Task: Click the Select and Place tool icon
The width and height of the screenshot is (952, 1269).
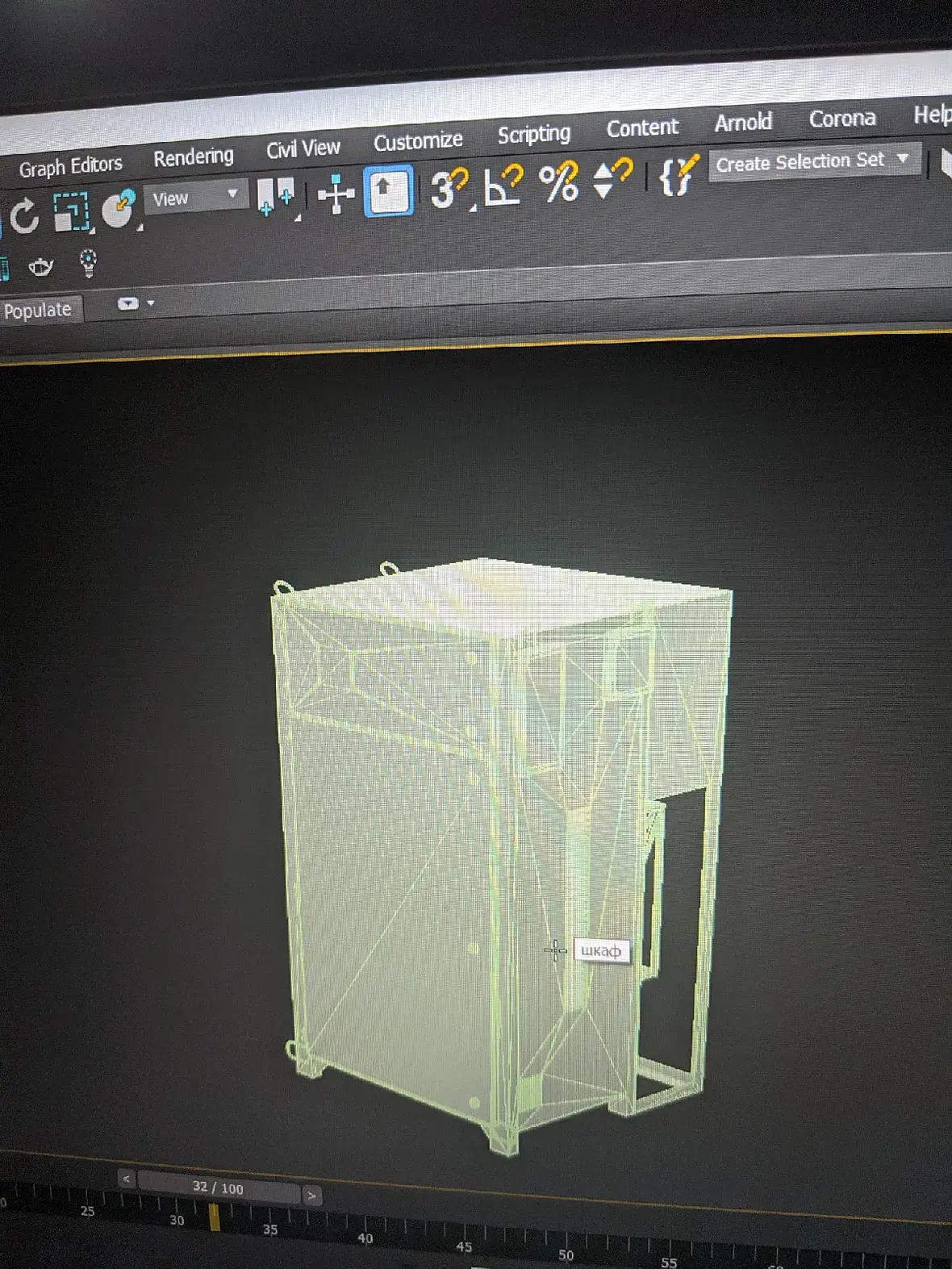Action: tap(119, 209)
